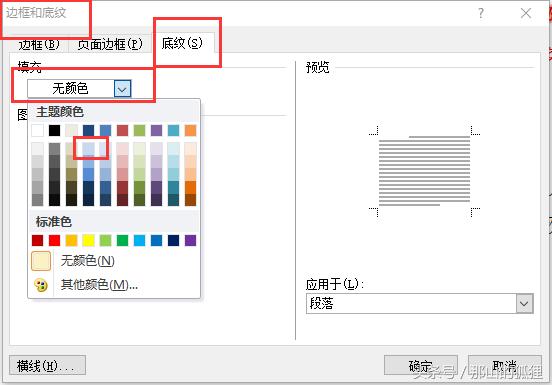Select the orange theme color in top row
This screenshot has height=385, width=552.
[190, 130]
